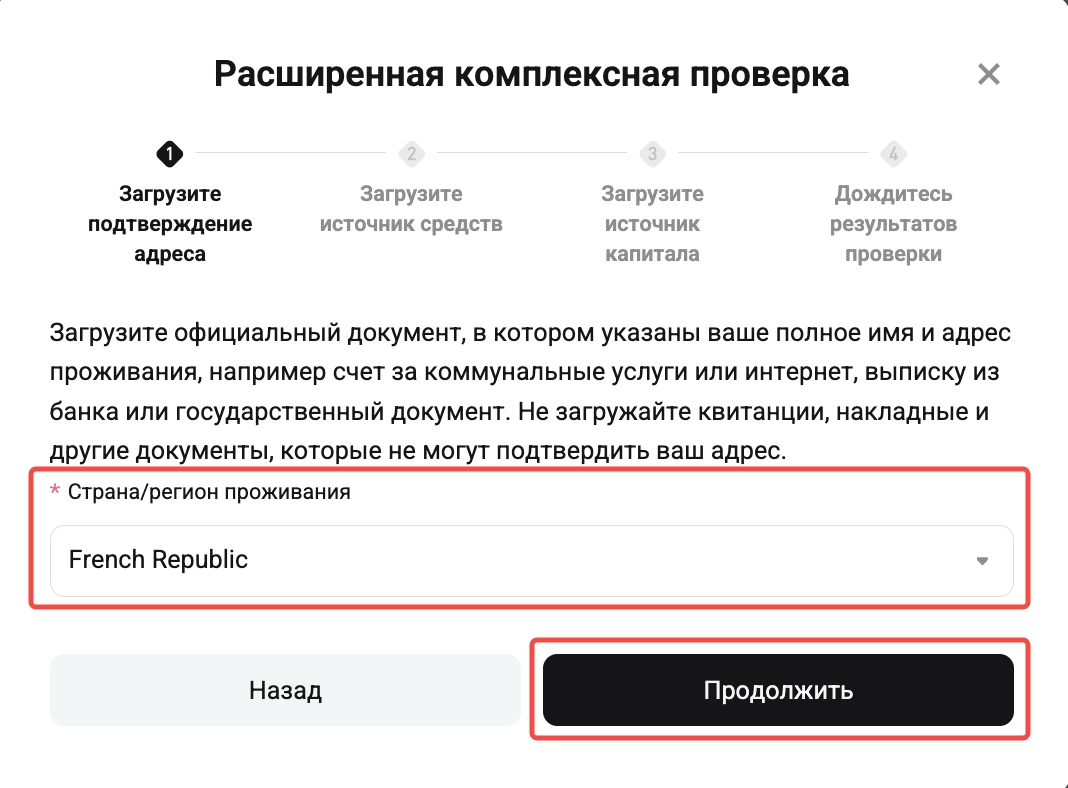Viewport: 1068px width, 788px height.
Task: Click the "Назад" button
Action: tap(285, 690)
